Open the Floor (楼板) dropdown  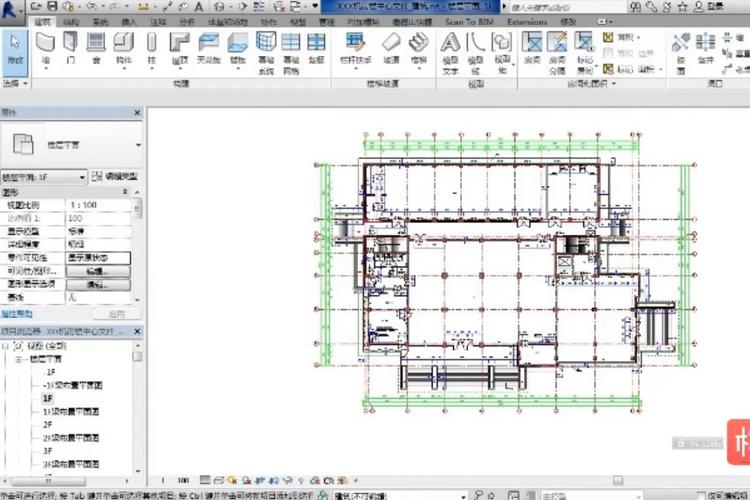[x=238, y=68]
